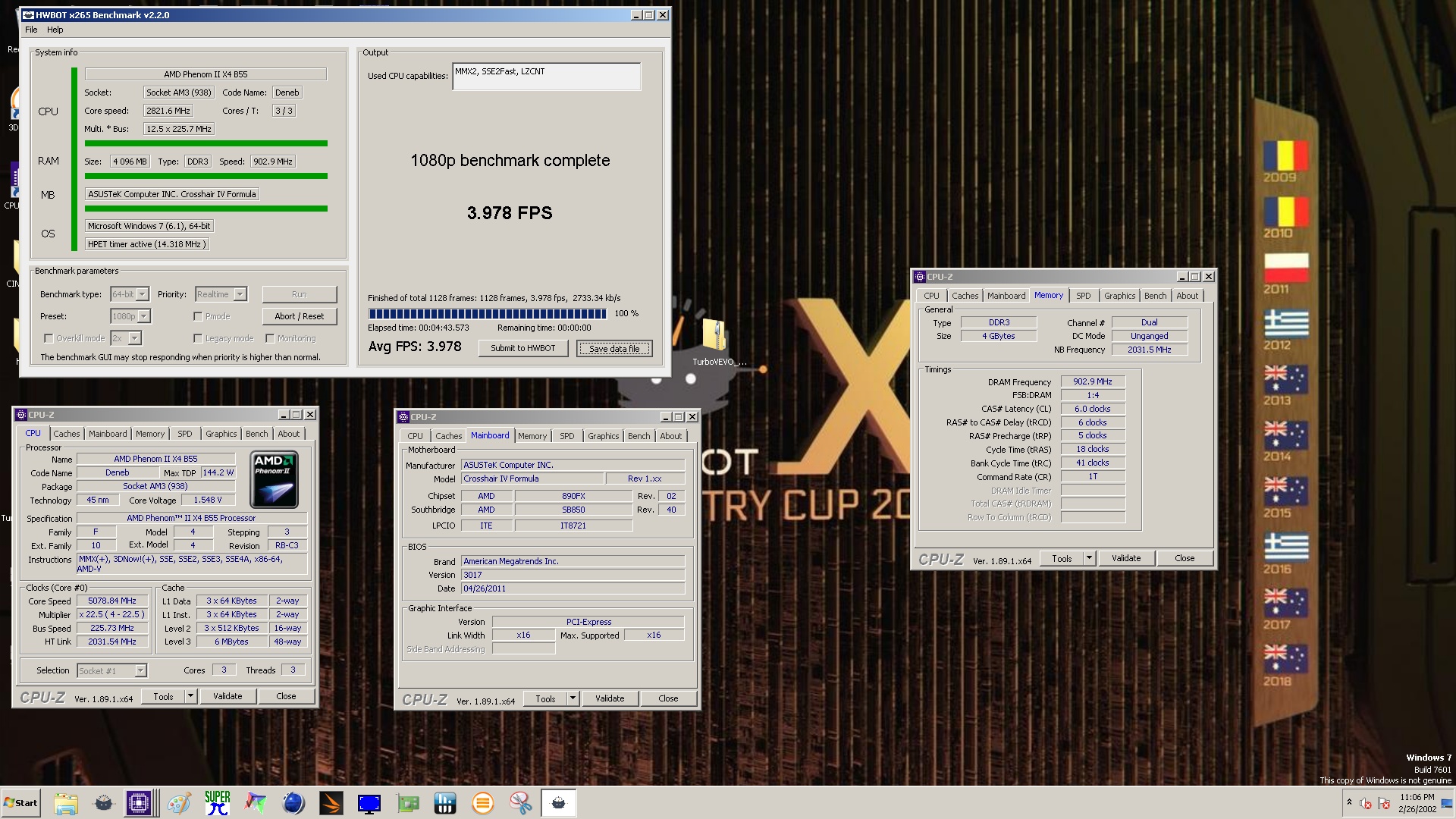
Task: Click the colorful triangle taskbar icon
Action: pyautogui.click(x=256, y=803)
